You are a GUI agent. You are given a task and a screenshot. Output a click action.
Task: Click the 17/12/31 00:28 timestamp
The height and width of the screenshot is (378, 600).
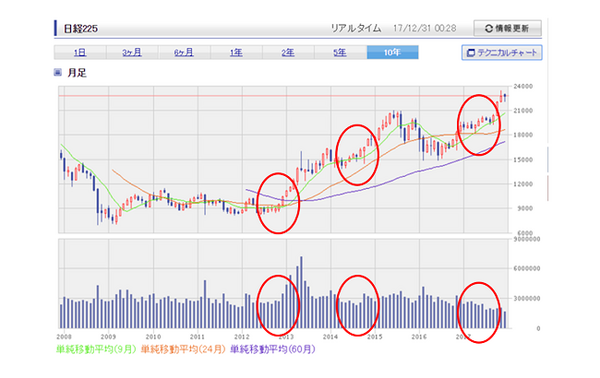coord(424,28)
